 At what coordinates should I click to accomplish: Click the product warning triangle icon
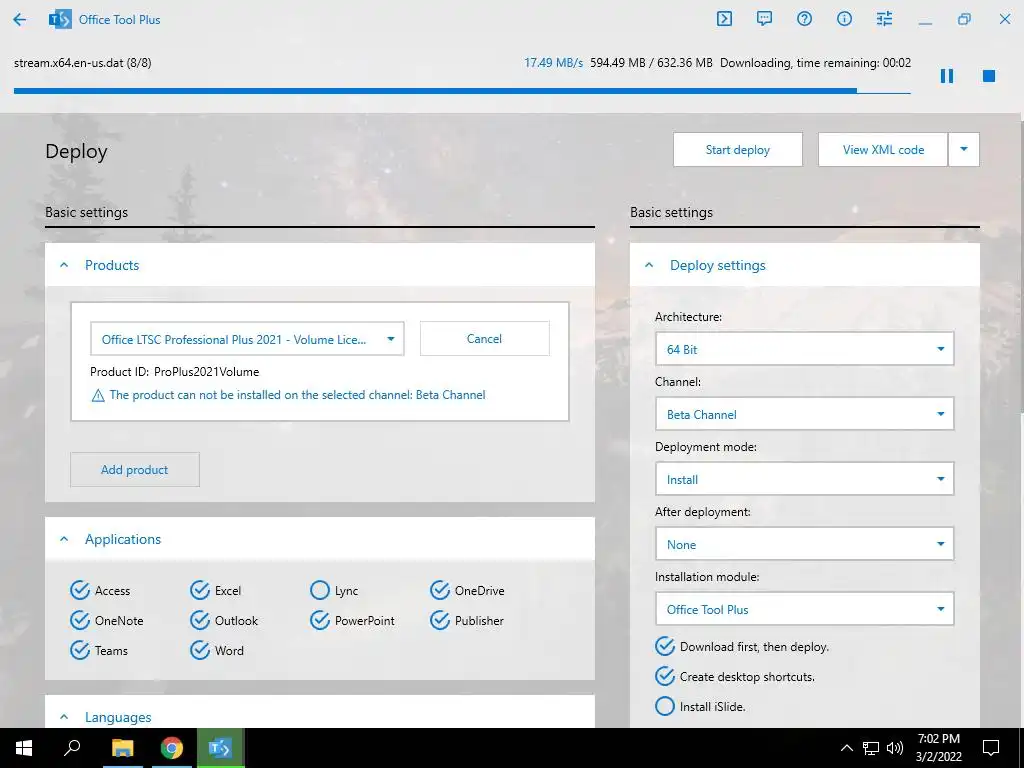pyautogui.click(x=98, y=396)
